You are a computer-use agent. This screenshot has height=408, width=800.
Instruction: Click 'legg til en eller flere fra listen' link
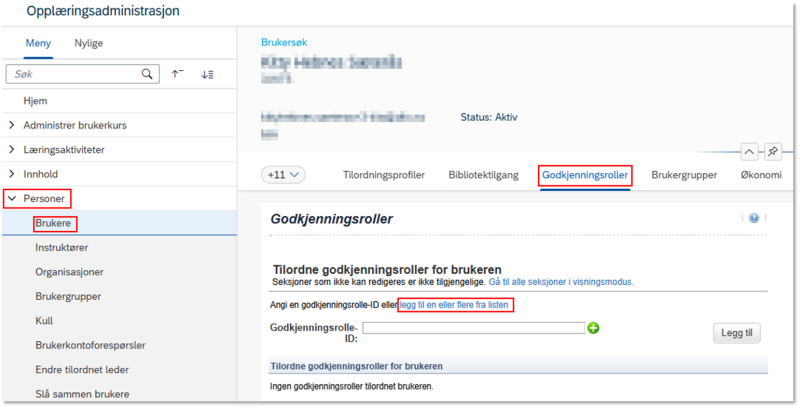tap(454, 305)
